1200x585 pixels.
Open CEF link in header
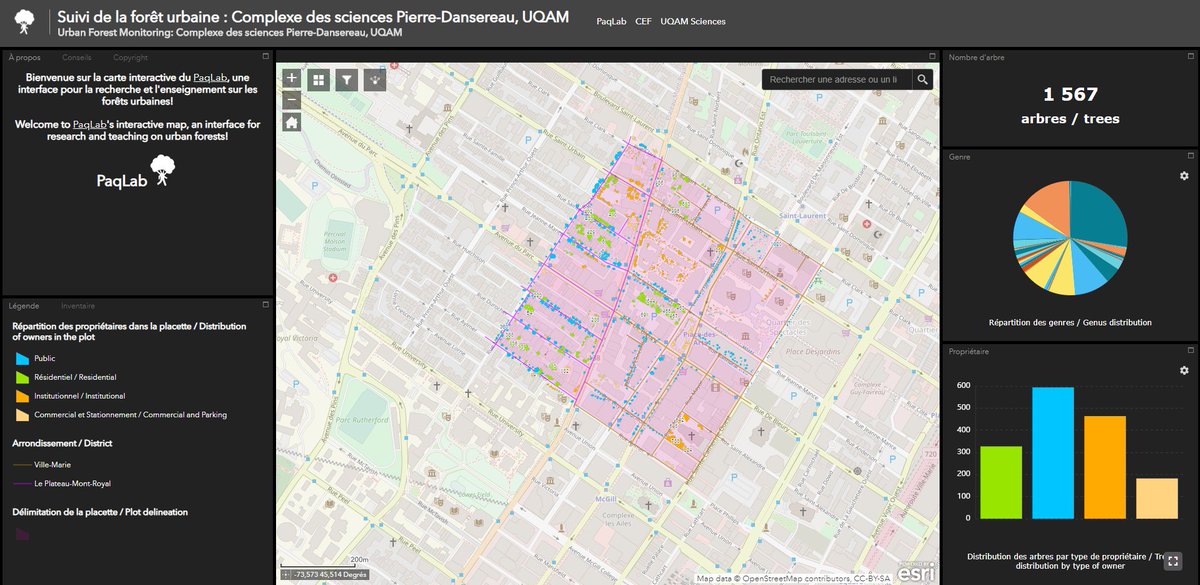643,21
